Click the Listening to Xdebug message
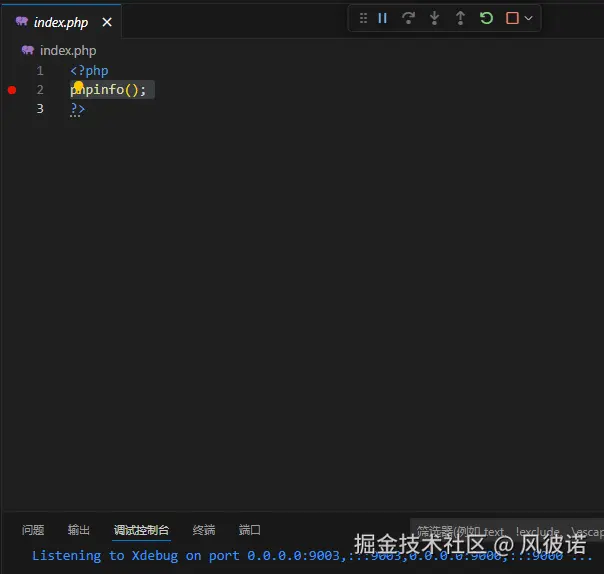This screenshot has height=574, width=604. (312, 556)
